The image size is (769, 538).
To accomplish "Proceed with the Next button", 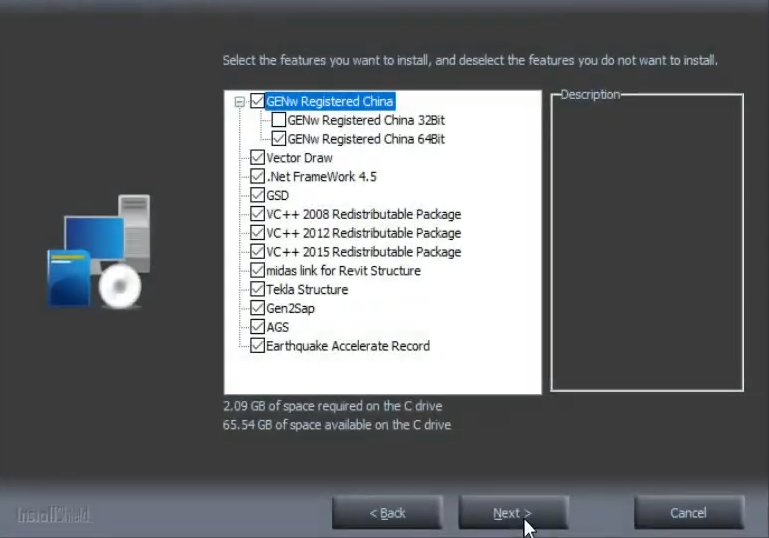I will point(513,512).
